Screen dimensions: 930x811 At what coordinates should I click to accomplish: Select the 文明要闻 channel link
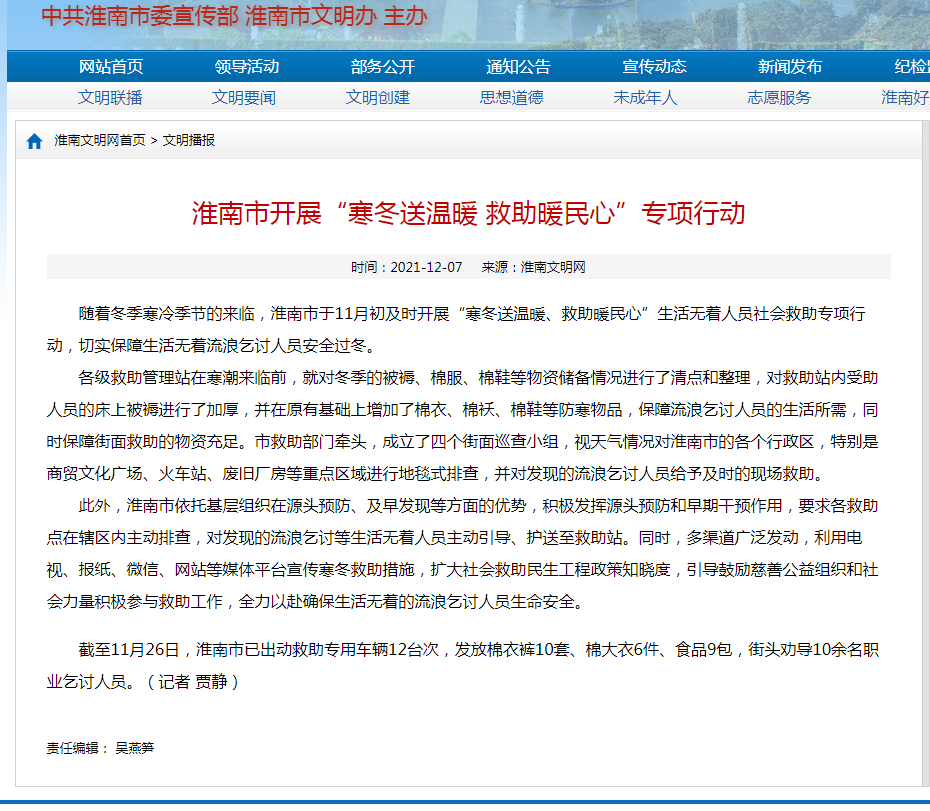click(243, 98)
